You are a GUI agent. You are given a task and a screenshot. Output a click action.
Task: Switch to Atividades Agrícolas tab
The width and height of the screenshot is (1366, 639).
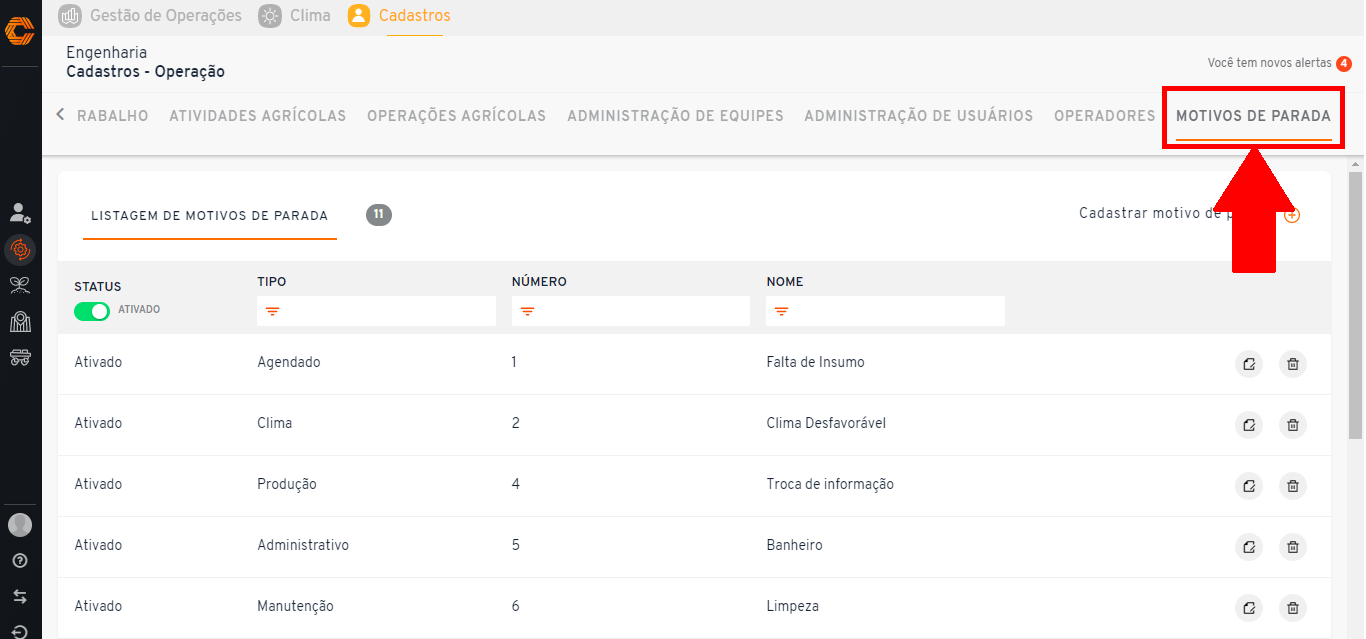point(258,116)
